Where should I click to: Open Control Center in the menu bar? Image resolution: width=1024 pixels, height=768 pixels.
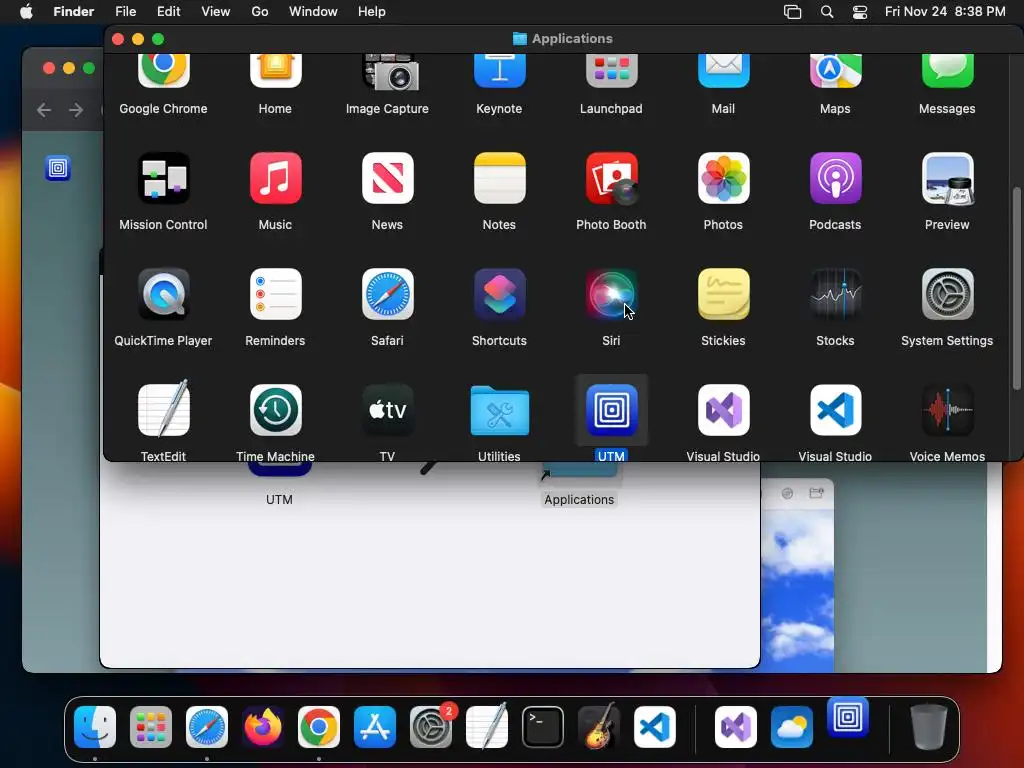(x=860, y=12)
